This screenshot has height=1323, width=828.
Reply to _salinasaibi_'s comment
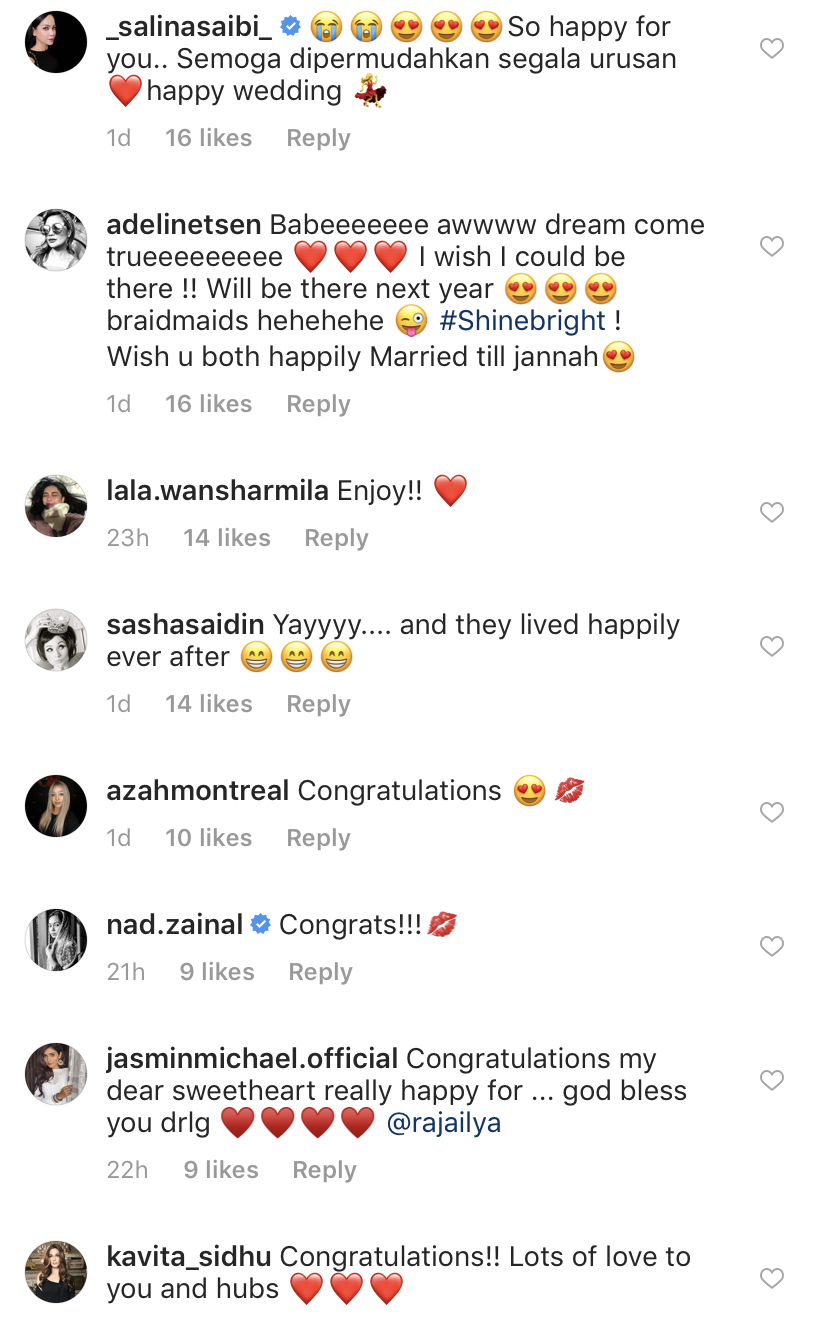[x=318, y=138]
